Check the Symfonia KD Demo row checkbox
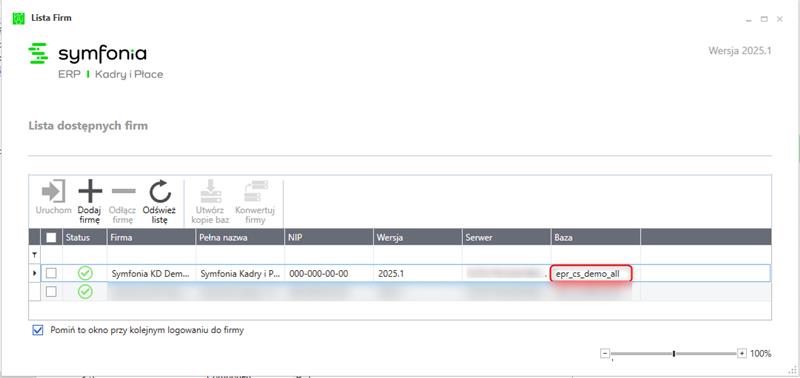Screen dimensions: 800x378 coord(52,273)
